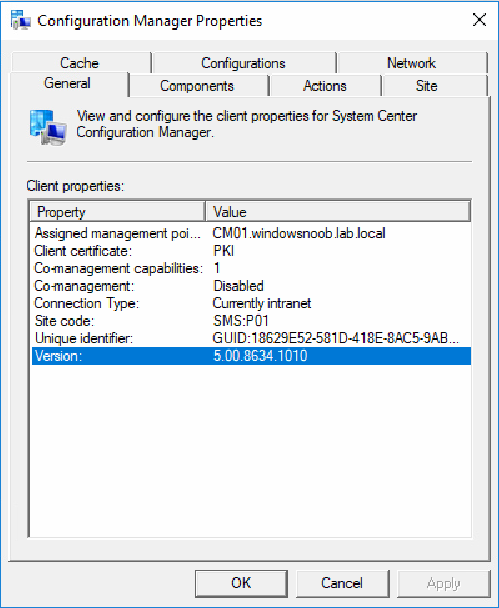This screenshot has height=608, width=499.
Task: Click the Cancel button
Action: [342, 583]
